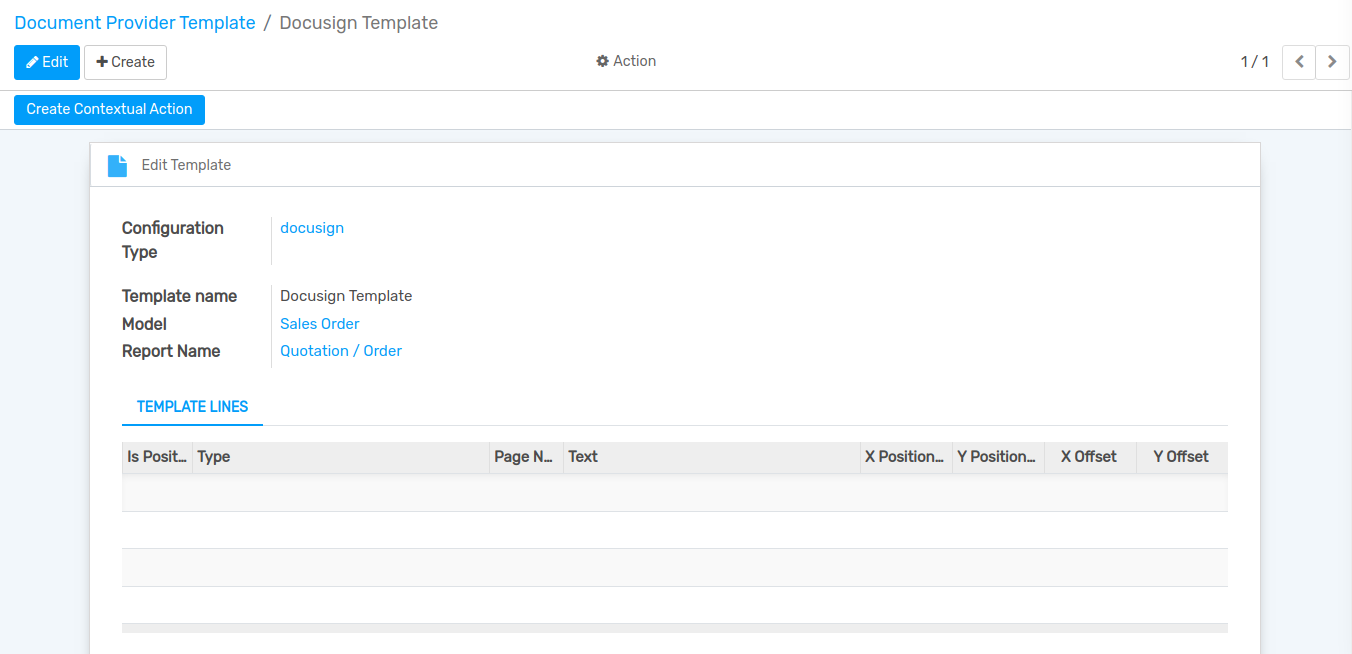Open the Quotation / Order report link
The width and height of the screenshot is (1352, 654).
click(341, 351)
